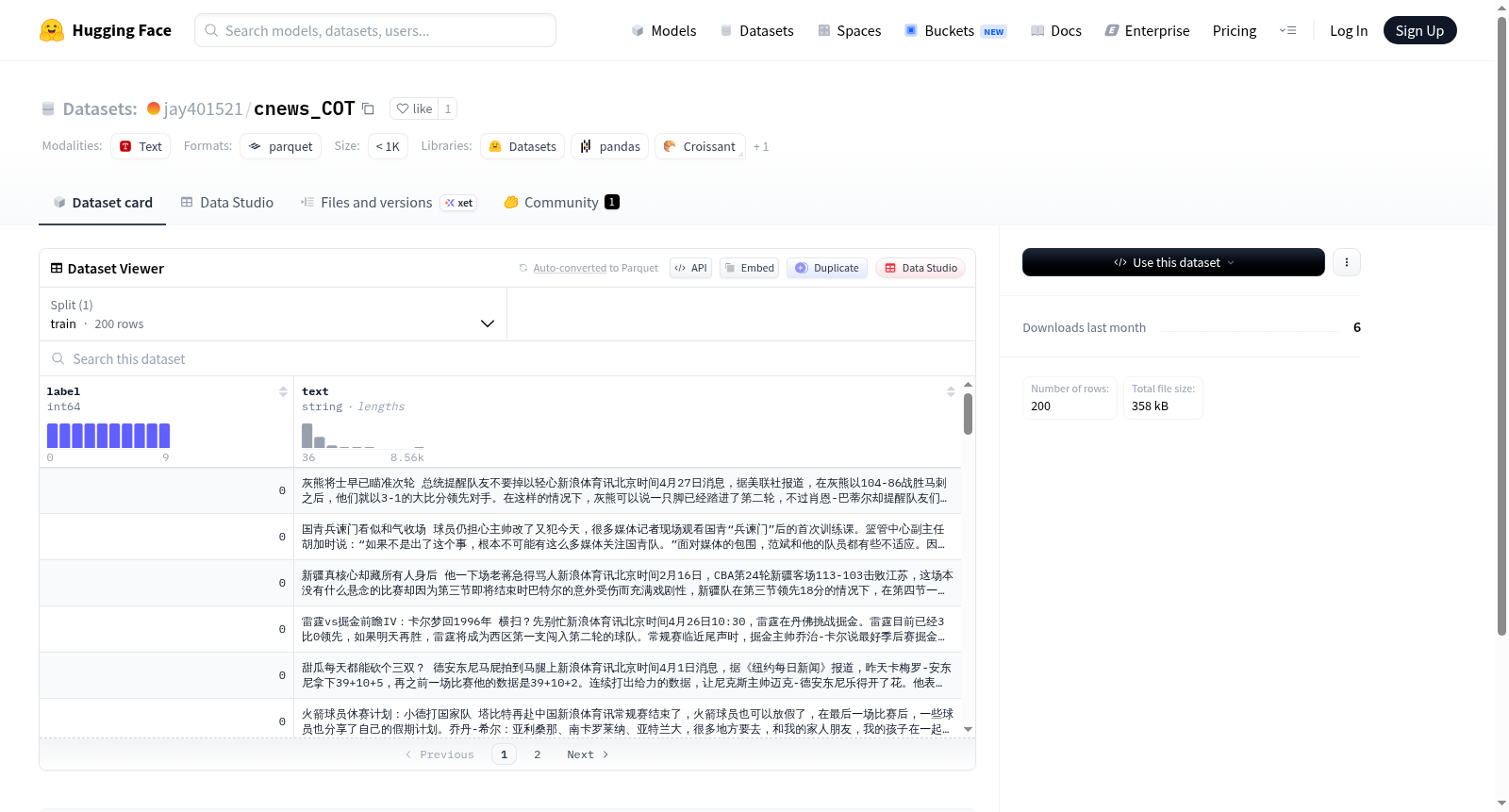The height and width of the screenshot is (812, 1509).
Task: Open the Auto-converted to Parquet link
Action: (x=595, y=268)
